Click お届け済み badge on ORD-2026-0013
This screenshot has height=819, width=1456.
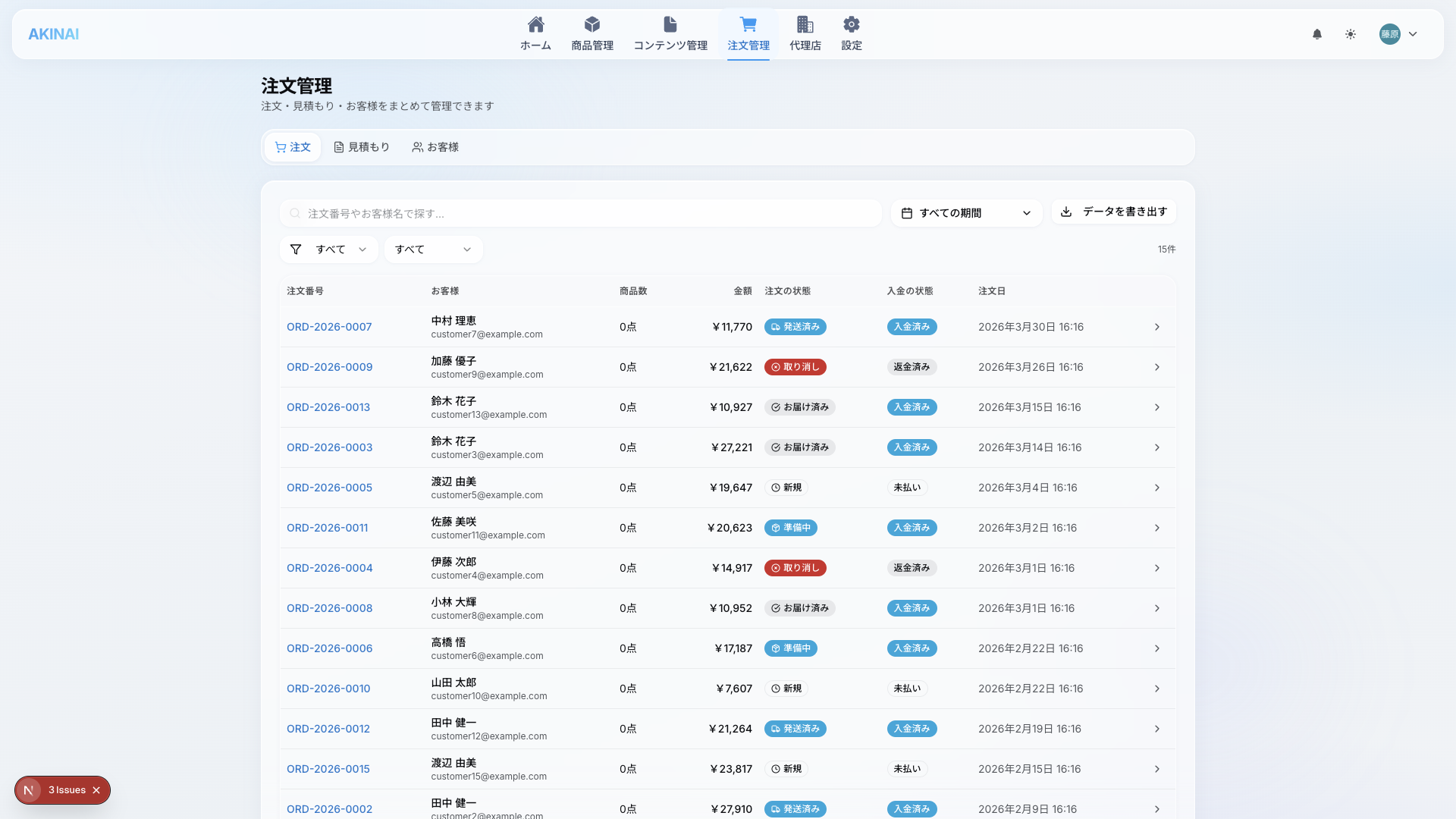coord(800,407)
